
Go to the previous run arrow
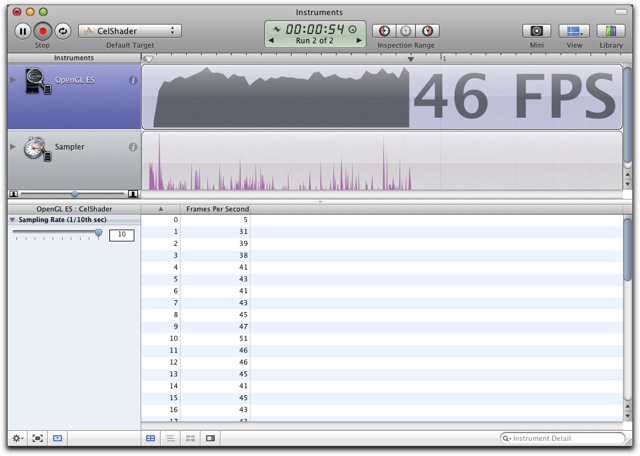pyautogui.click(x=271, y=40)
